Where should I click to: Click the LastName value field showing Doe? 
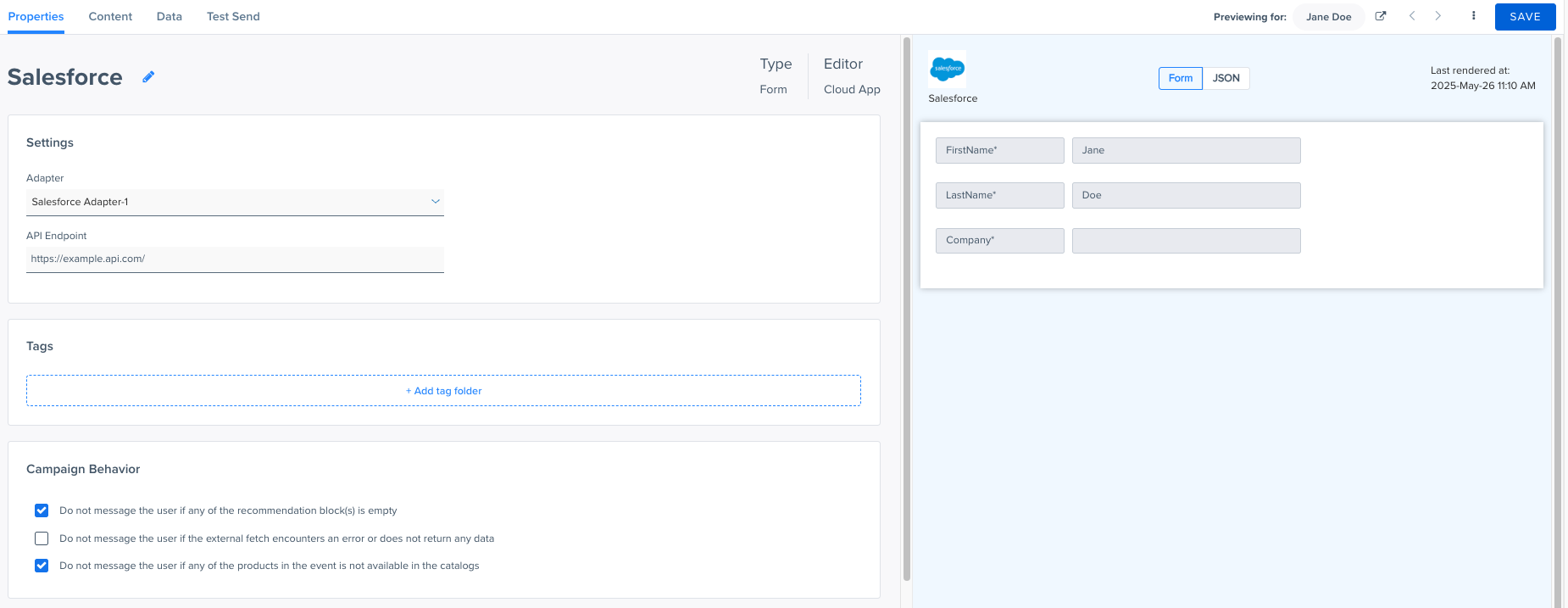tap(1186, 195)
